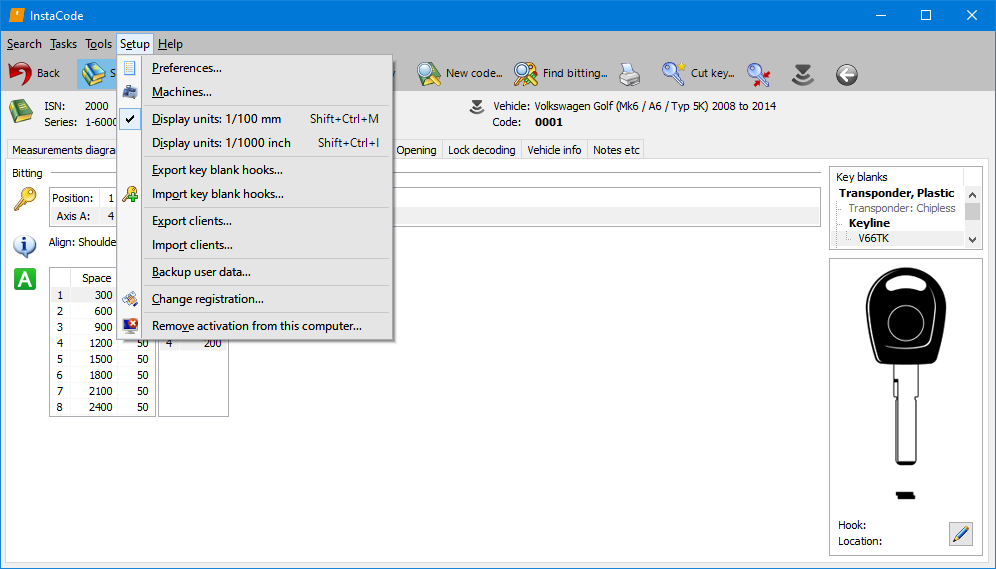Choose Remove activation from this computer
Viewport: 996px width, 569px height.
pos(257,326)
